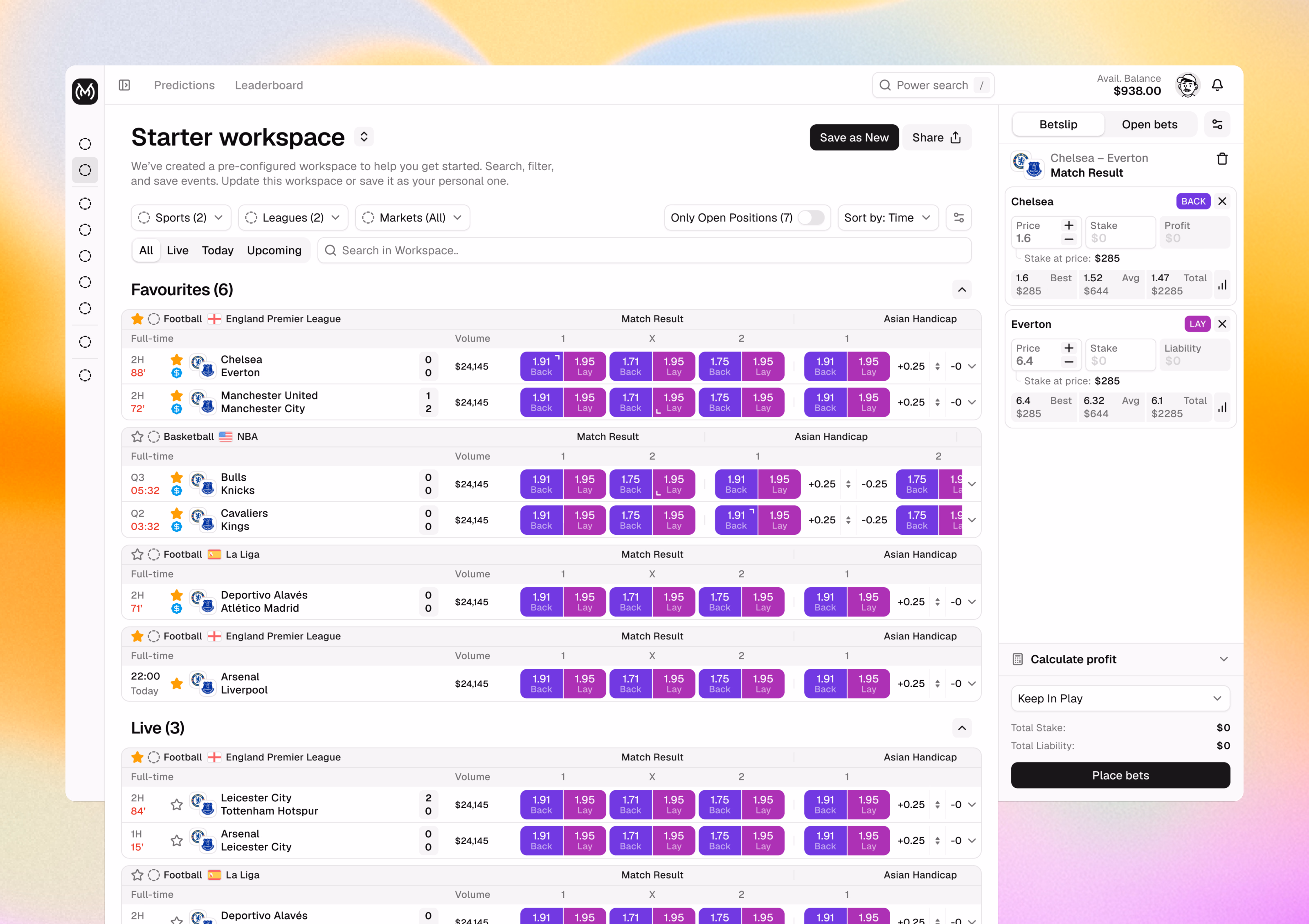Switch to the Open bets tab
Image resolution: width=1309 pixels, height=924 pixels.
click(x=1149, y=124)
